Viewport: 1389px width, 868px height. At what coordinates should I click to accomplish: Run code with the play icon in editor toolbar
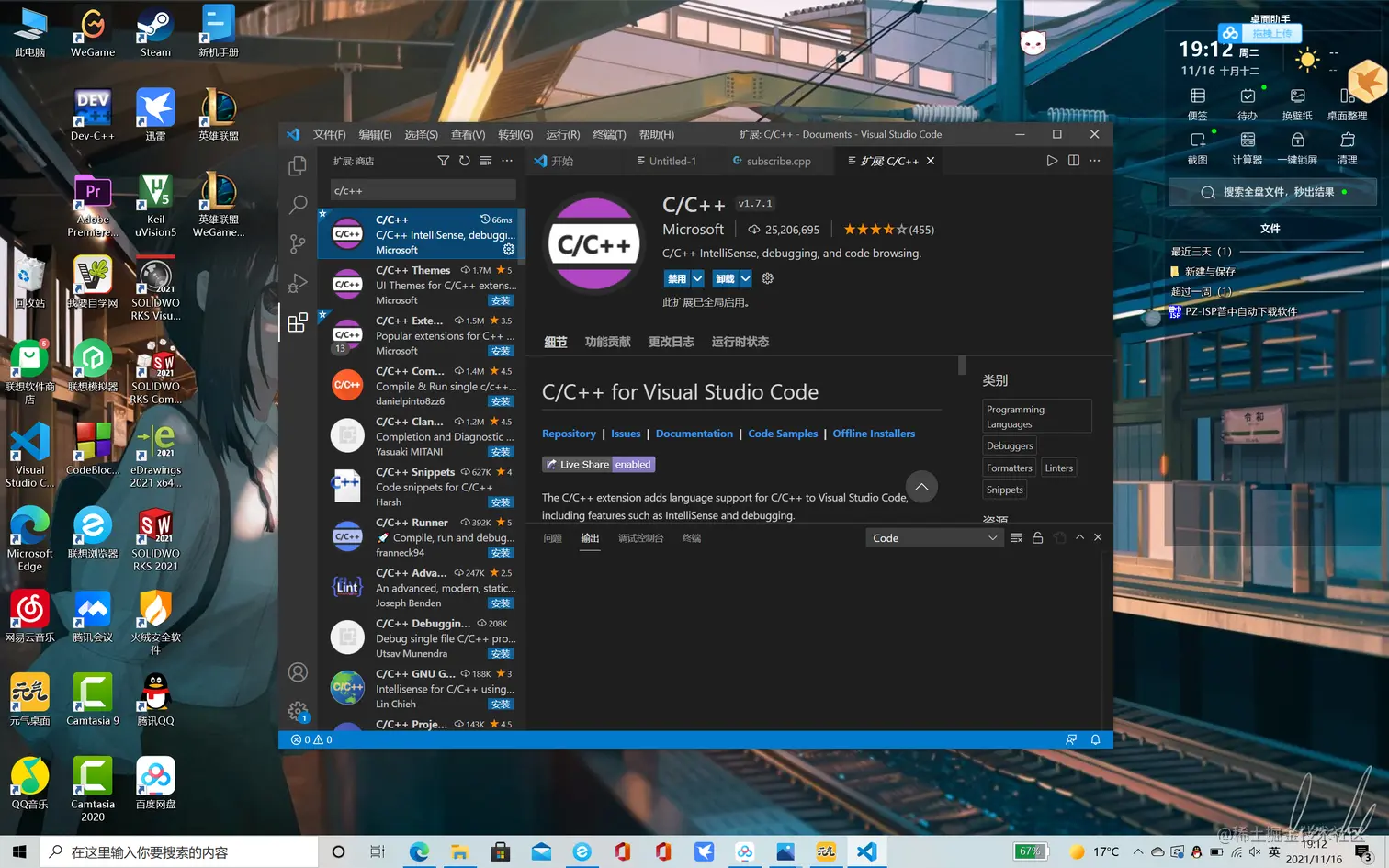click(x=1052, y=161)
